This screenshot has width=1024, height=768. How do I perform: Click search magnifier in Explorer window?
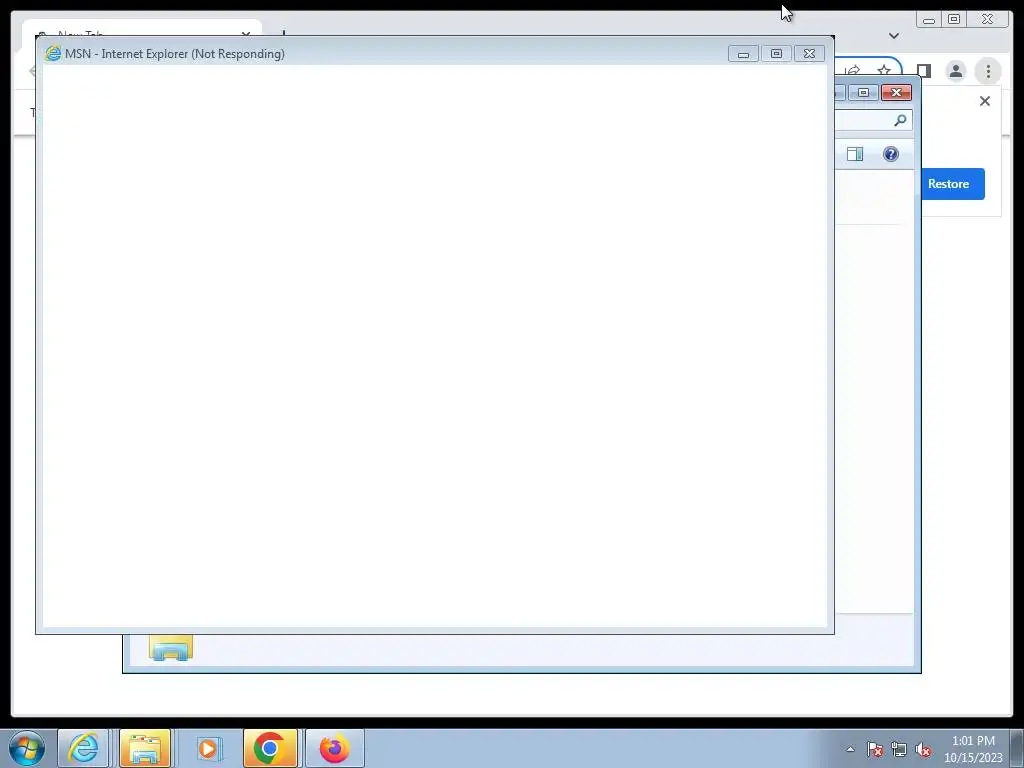coord(900,120)
